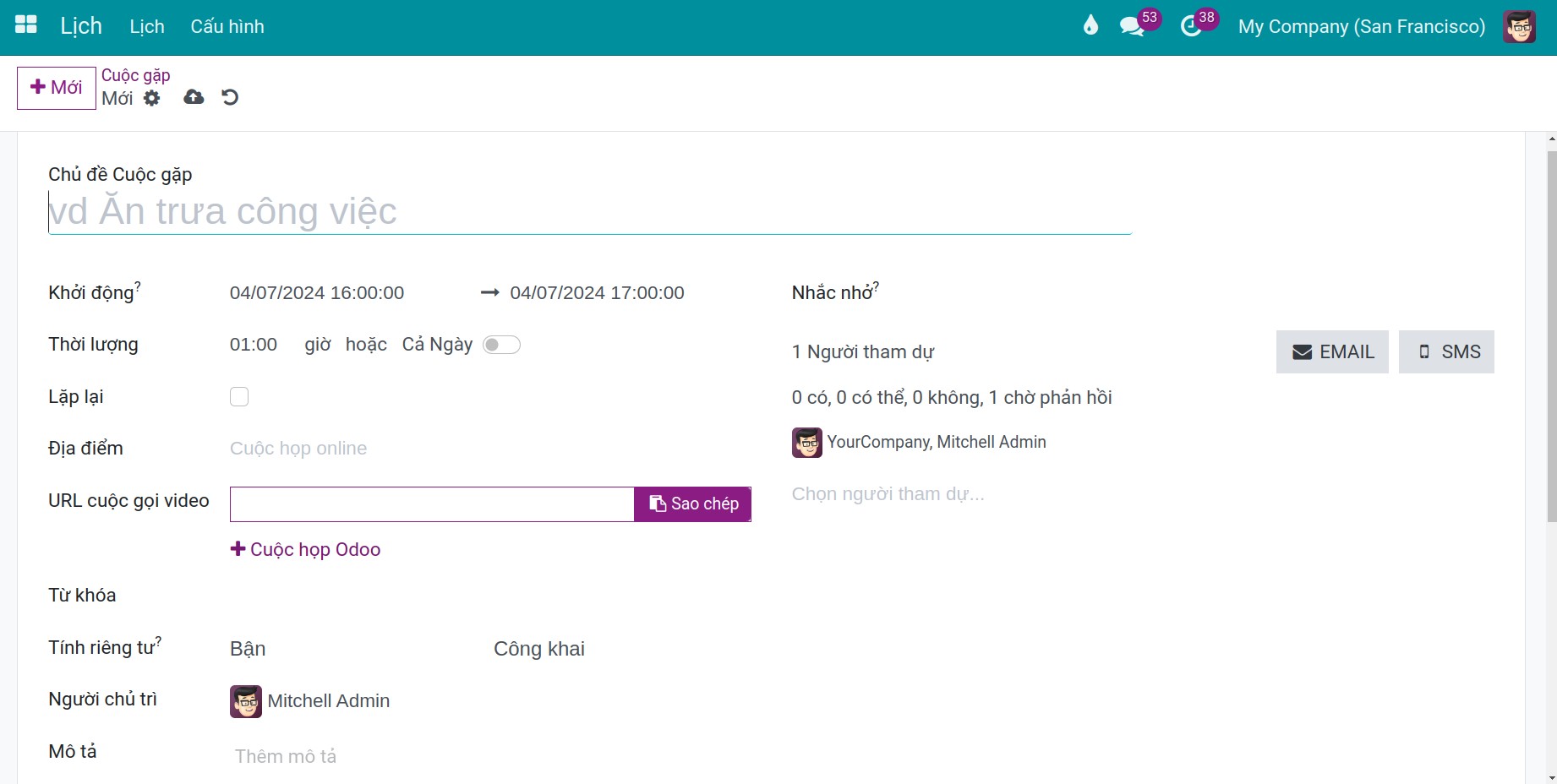Screen dimensions: 1557x784
Task: Click the Sao chép copy button
Action: click(x=693, y=504)
